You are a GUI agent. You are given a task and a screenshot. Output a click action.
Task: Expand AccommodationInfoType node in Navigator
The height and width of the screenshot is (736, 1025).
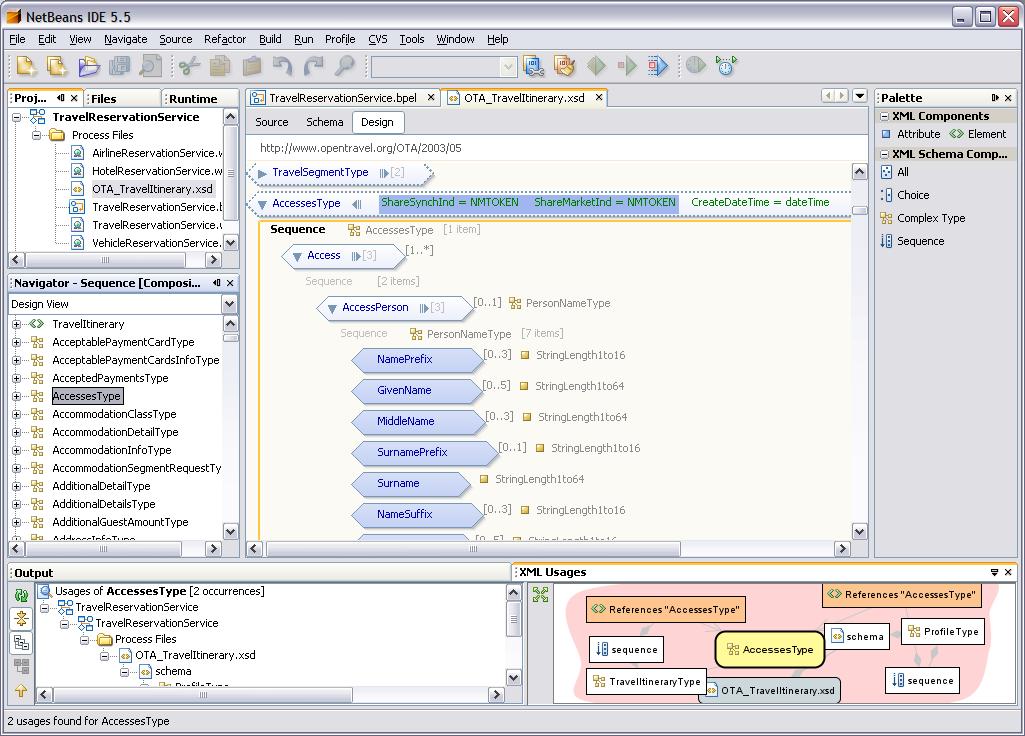[16, 450]
